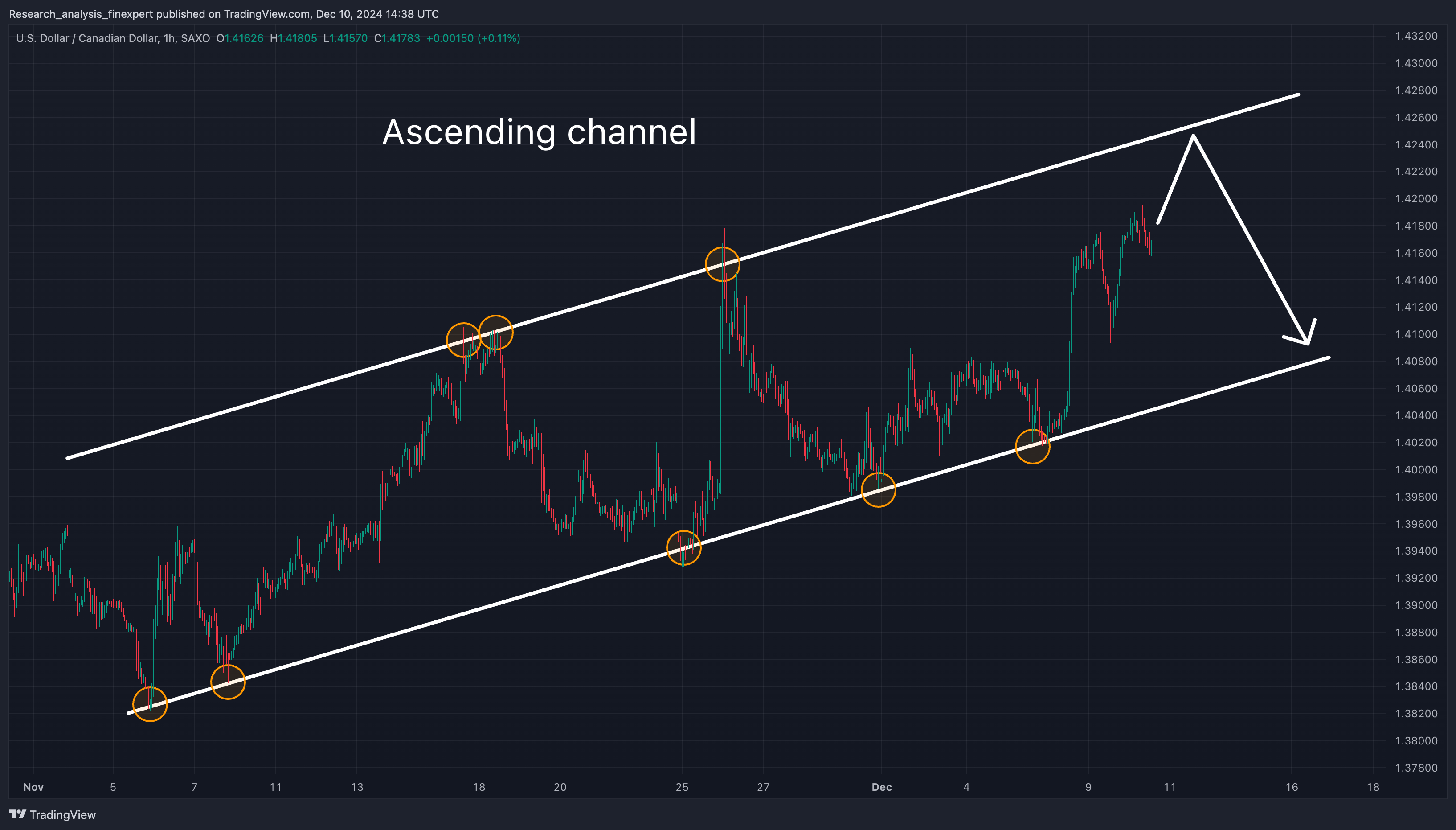1456x830 pixels.
Task: Click price label 1.40600
Action: click(1416, 388)
